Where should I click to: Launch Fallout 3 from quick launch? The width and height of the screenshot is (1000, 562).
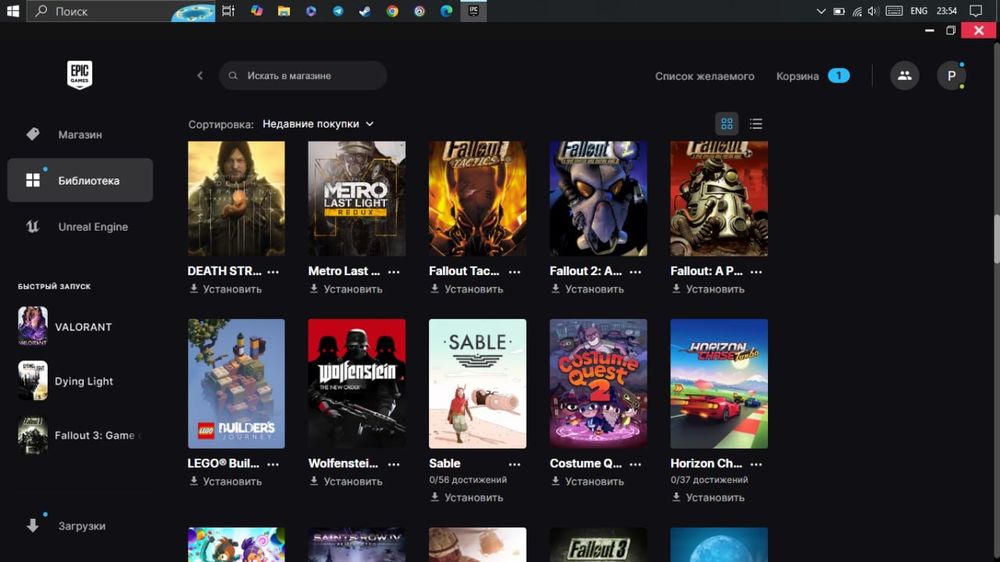coord(80,434)
